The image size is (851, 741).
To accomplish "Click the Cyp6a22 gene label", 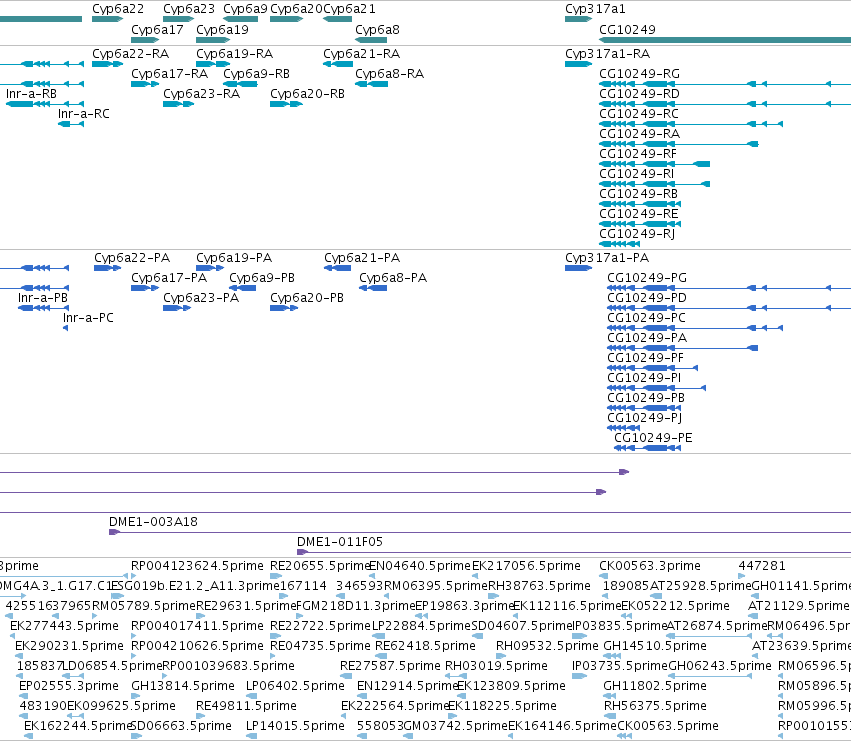I will [118, 9].
